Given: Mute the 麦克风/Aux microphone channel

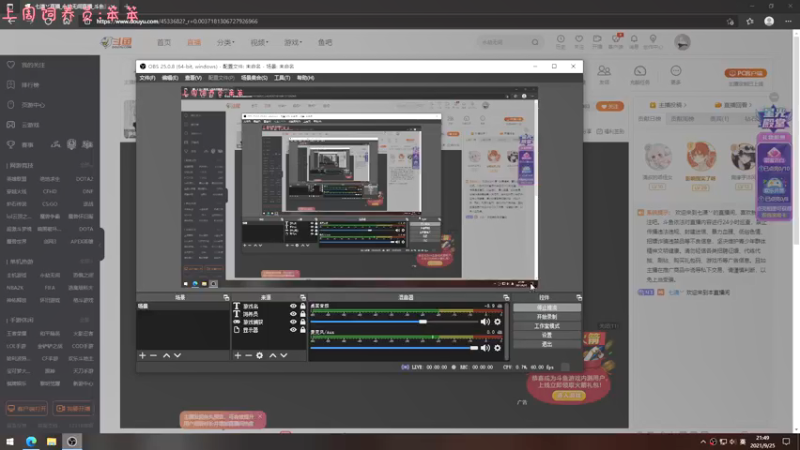Looking at the screenshot, I should (x=485, y=348).
